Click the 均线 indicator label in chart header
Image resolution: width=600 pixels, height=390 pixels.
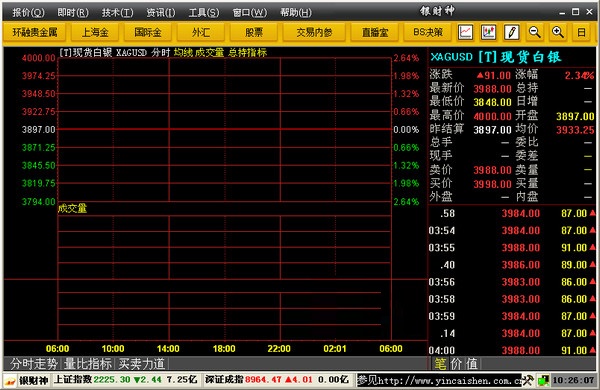pyautogui.click(x=183, y=53)
